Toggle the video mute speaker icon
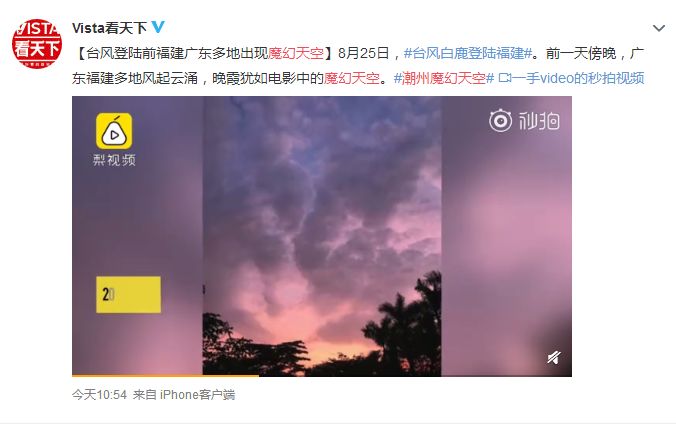The width and height of the screenshot is (676, 429). click(554, 357)
